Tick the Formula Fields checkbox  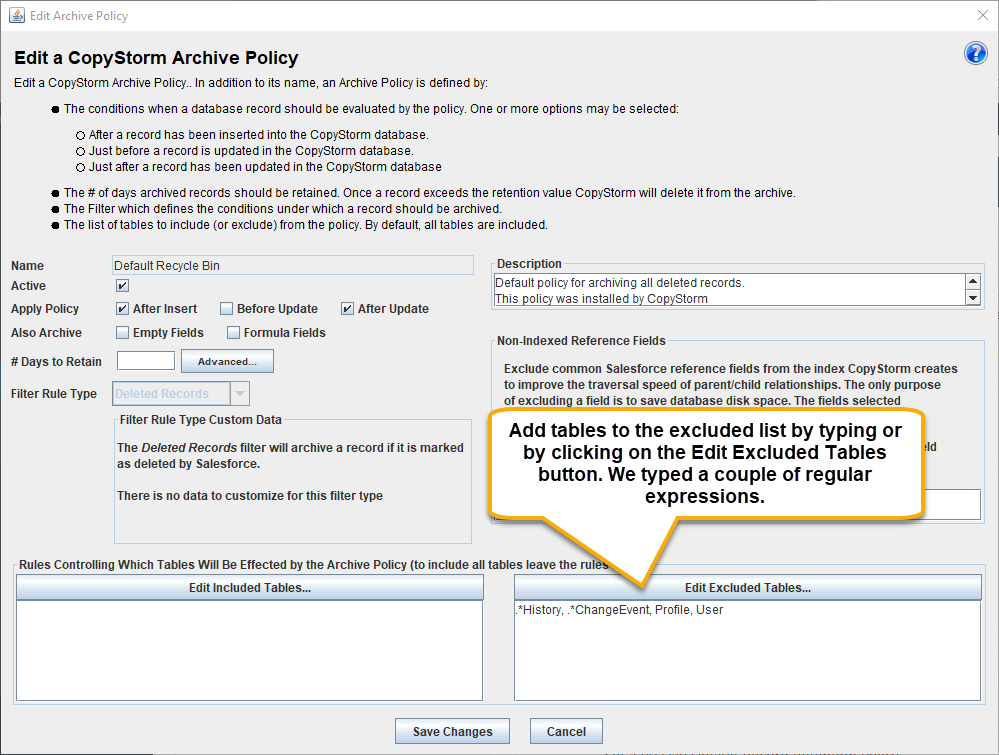tap(233, 333)
